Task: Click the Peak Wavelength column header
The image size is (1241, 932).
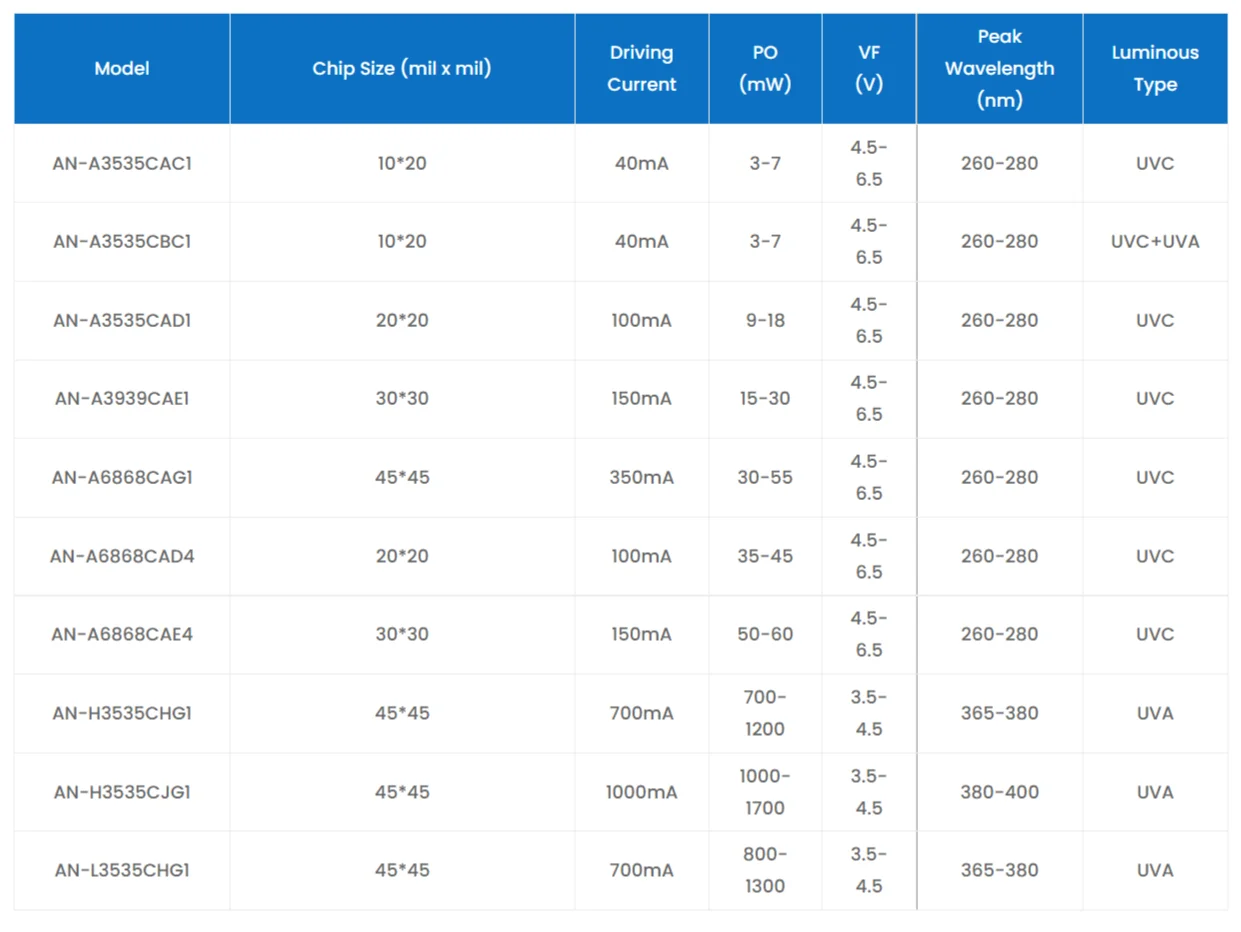Action: click(999, 69)
